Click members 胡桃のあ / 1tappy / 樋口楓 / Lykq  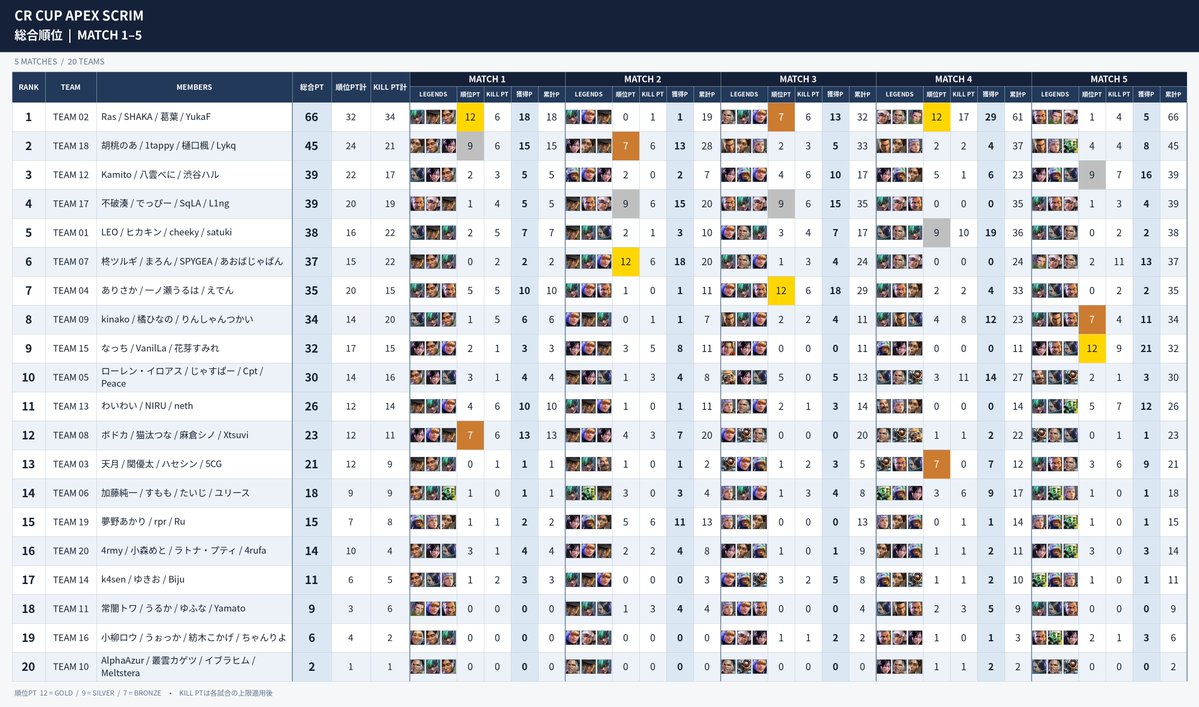tap(168, 146)
